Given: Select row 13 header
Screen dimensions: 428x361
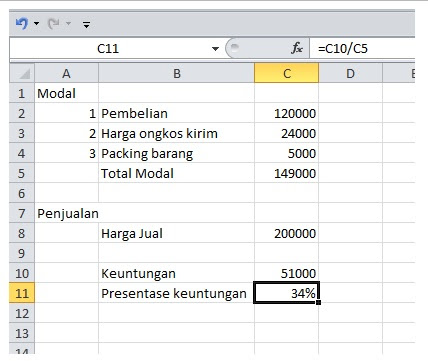Looking at the screenshot, I should click(22, 333).
